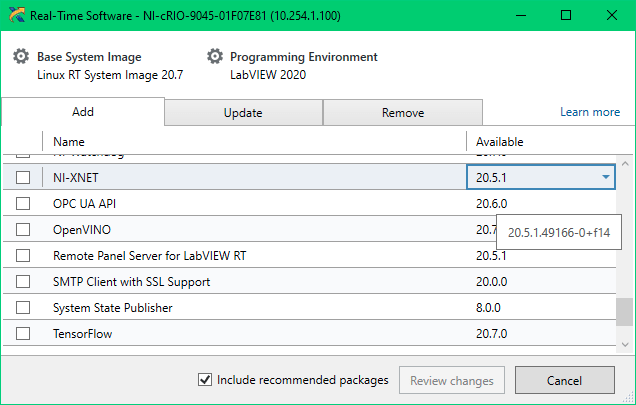636x405 pixels.
Task: Click the application logo in the title bar
Action: 17,15
